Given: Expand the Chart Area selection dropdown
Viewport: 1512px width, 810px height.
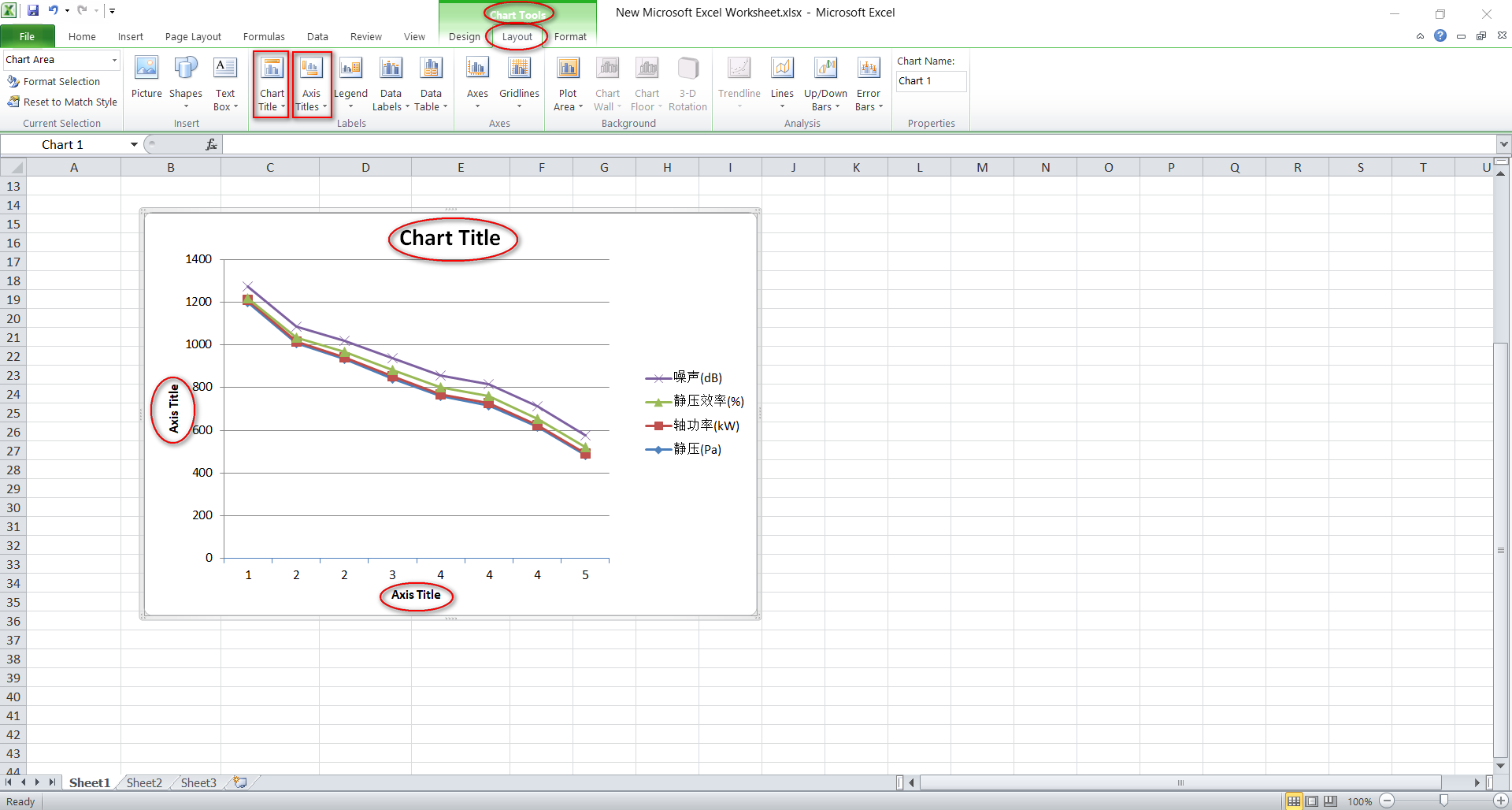Looking at the screenshot, I should (x=114, y=60).
